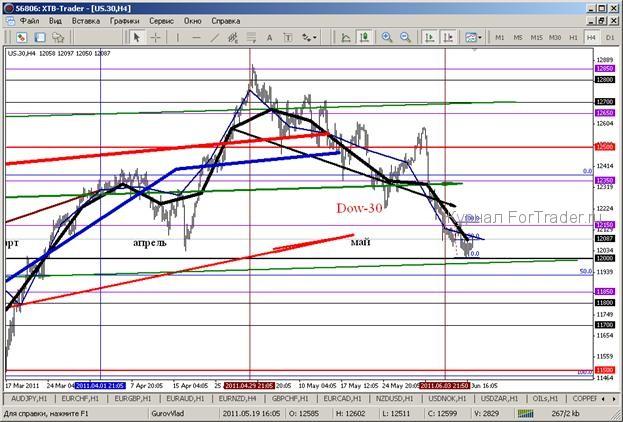Switch to M5 timeframe
Viewport: 623px width, 422px height.
coord(518,38)
